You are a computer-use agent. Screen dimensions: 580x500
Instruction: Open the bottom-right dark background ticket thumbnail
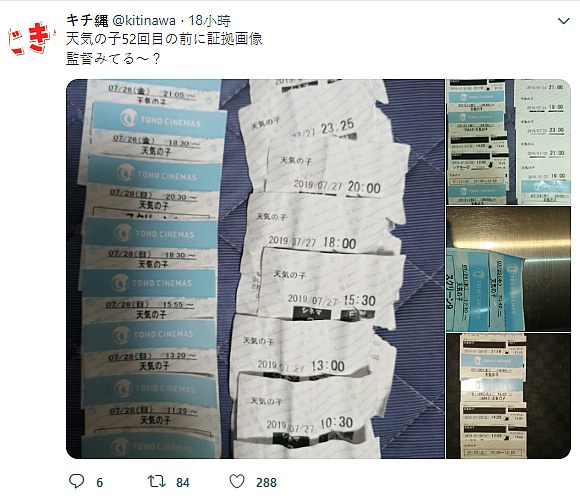(509, 396)
